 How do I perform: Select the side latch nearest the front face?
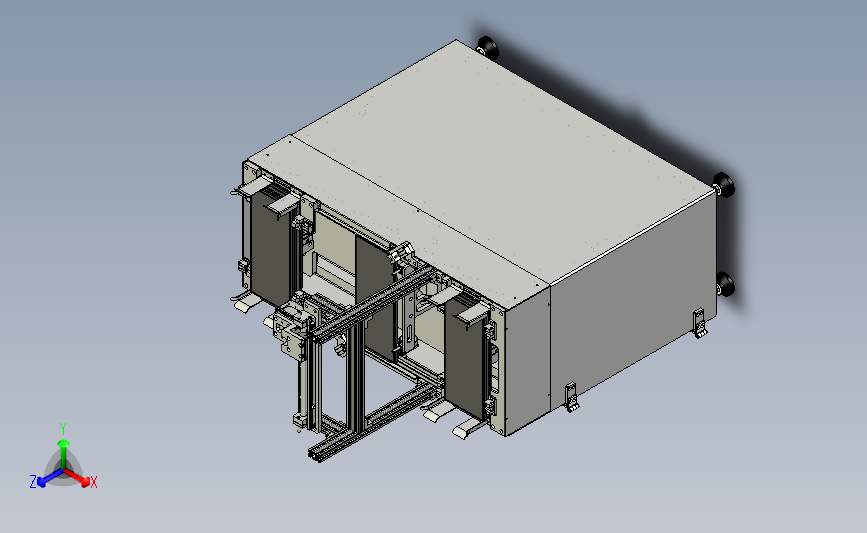click(x=572, y=397)
